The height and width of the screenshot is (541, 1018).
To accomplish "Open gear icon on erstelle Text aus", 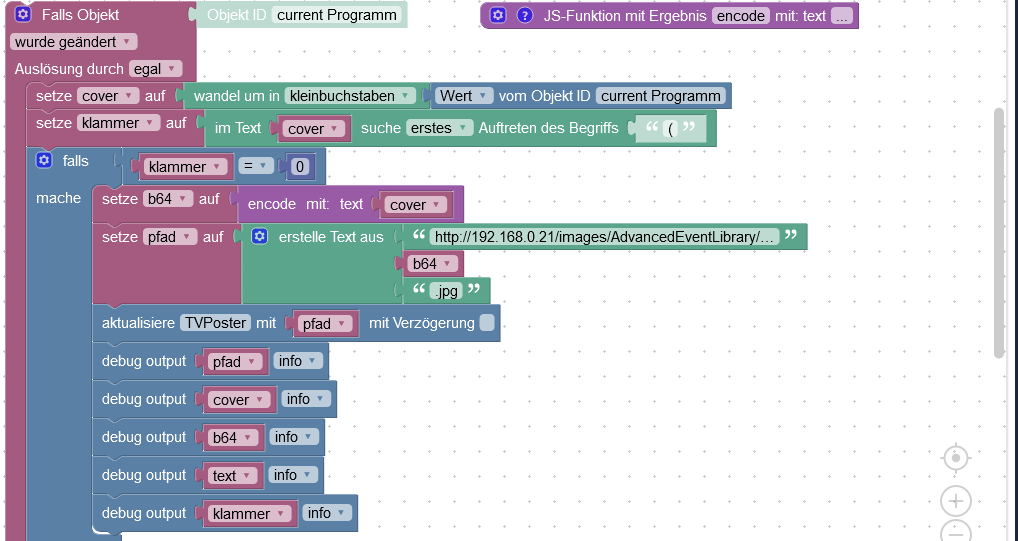I will [x=260, y=236].
